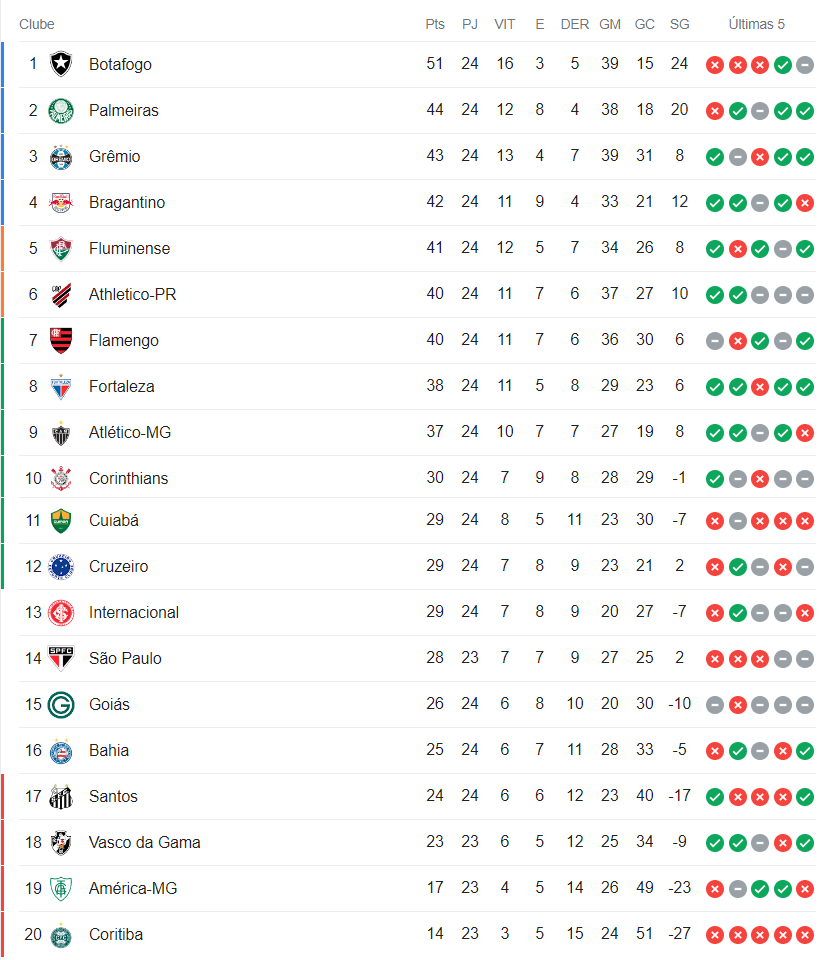The width and height of the screenshot is (830, 960).
Task: Click the São Paulo club crest icon
Action: (x=61, y=658)
